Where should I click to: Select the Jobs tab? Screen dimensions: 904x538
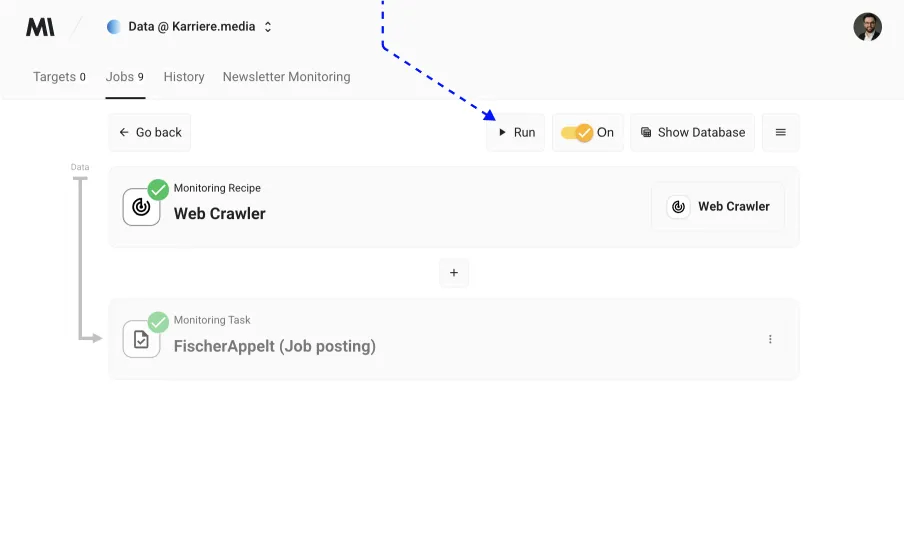click(125, 77)
